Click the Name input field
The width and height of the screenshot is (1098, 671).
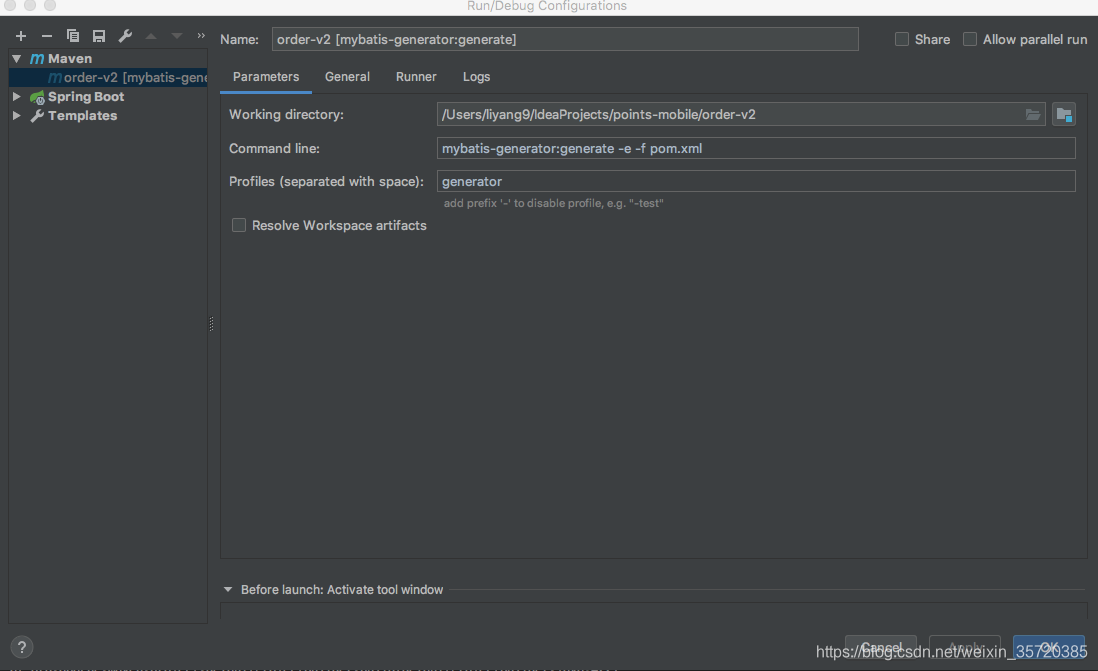click(565, 39)
